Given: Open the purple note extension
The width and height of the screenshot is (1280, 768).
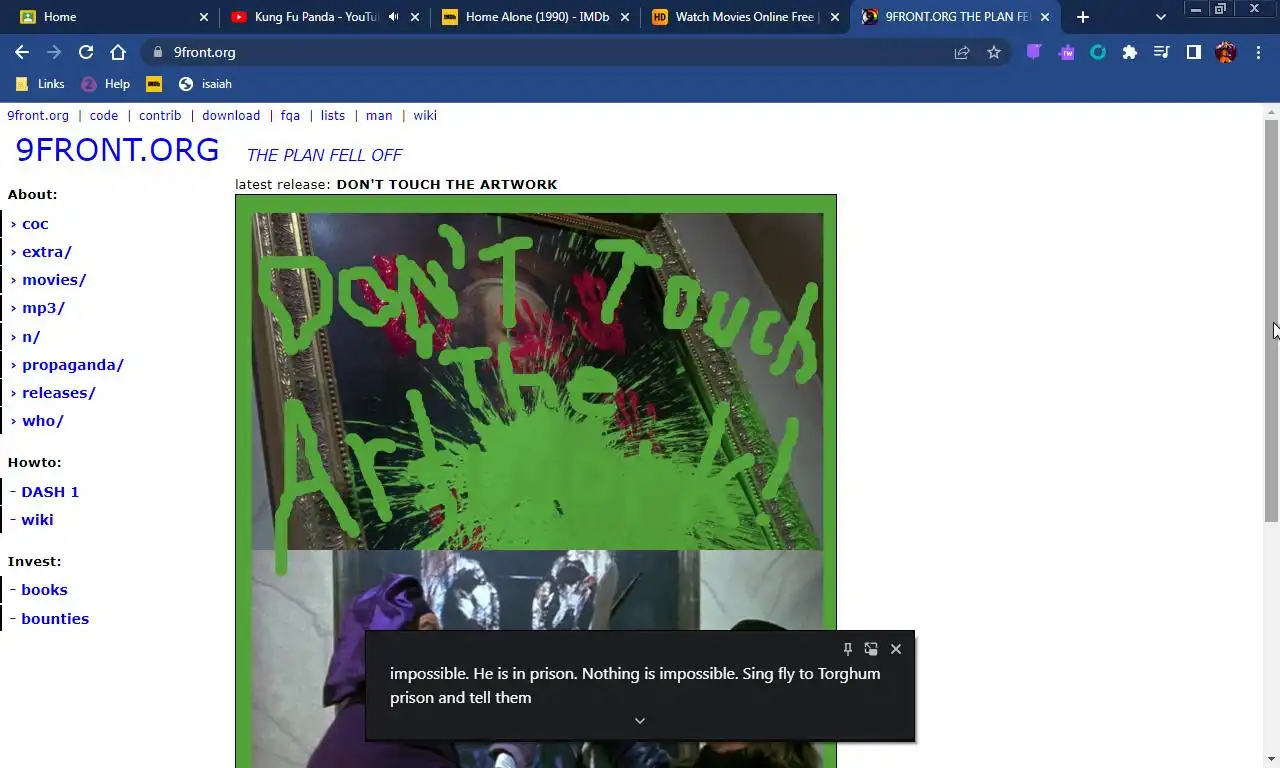Looking at the screenshot, I should pos(1034,52).
